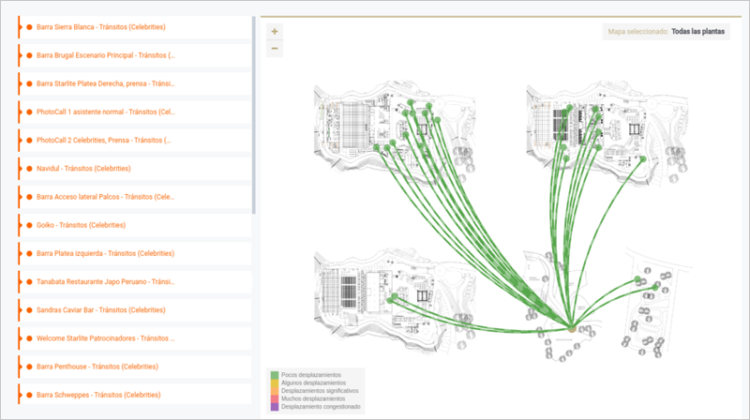Click the orange dot beside Navidul
Viewport: 750px width, 420px height.
pyautogui.click(x=29, y=169)
